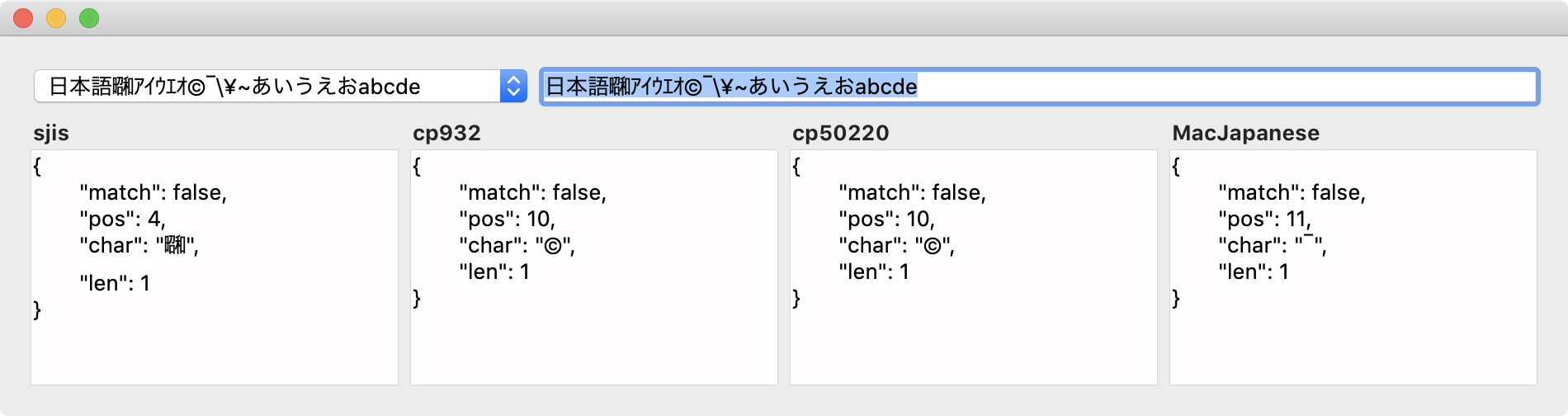Viewport: 1568px width, 416px height.
Task: Click the "char" line in the sjis output
Action: 139,246
